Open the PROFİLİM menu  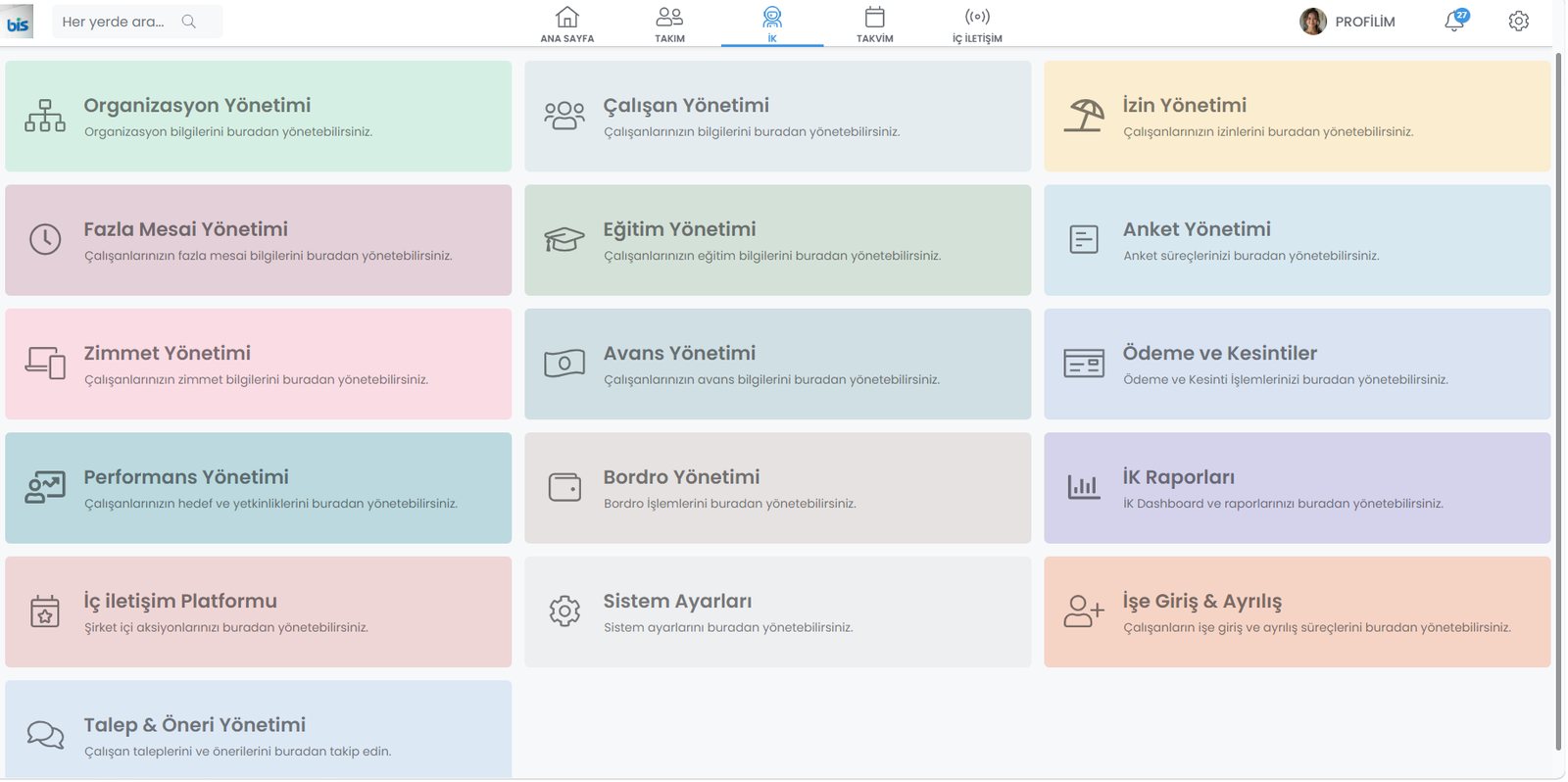pyautogui.click(x=1365, y=22)
